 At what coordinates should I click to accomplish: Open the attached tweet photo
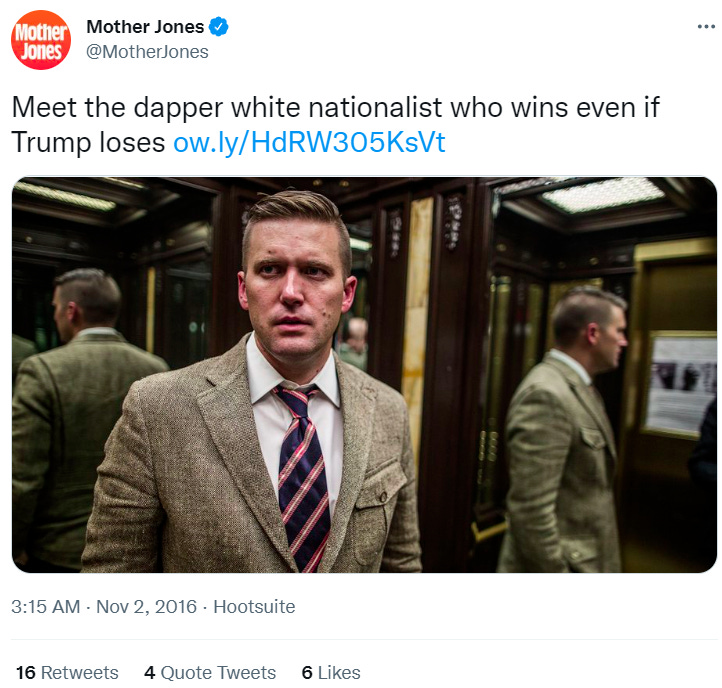[x=364, y=375]
